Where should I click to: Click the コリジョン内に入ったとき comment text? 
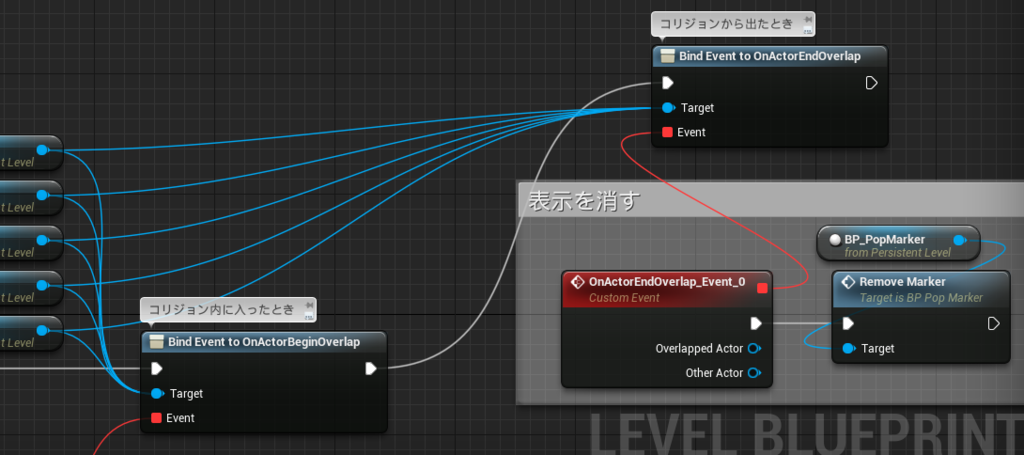221,309
